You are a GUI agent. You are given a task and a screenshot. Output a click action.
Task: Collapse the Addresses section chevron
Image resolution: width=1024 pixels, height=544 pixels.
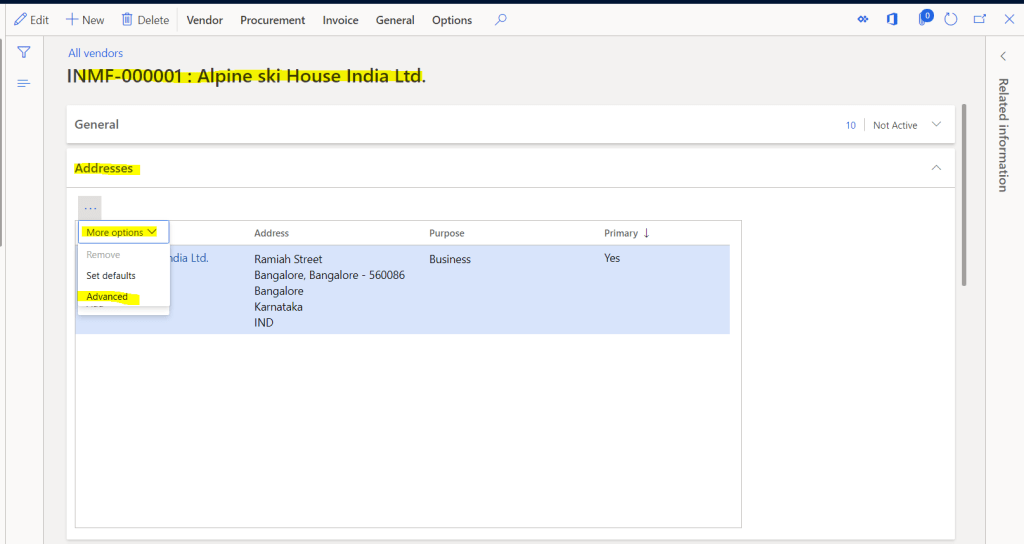coord(936,168)
